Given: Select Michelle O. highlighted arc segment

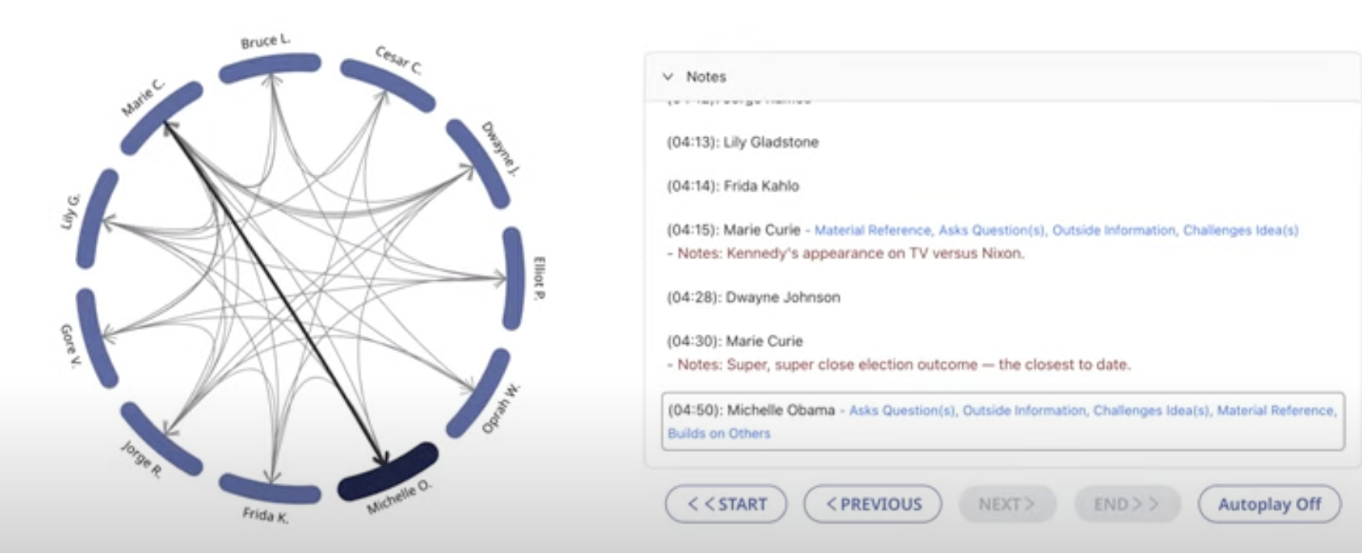Looking at the screenshot, I should pyautogui.click(x=388, y=472).
